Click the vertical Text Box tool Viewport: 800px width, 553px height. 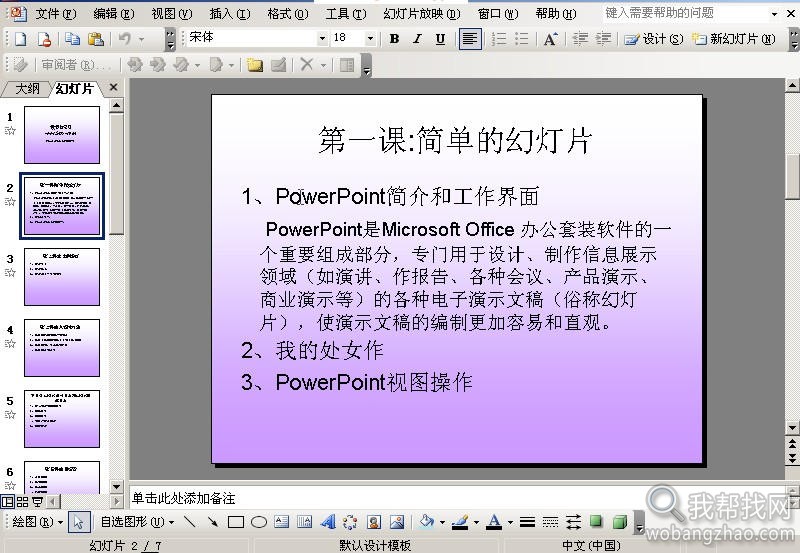[x=305, y=522]
